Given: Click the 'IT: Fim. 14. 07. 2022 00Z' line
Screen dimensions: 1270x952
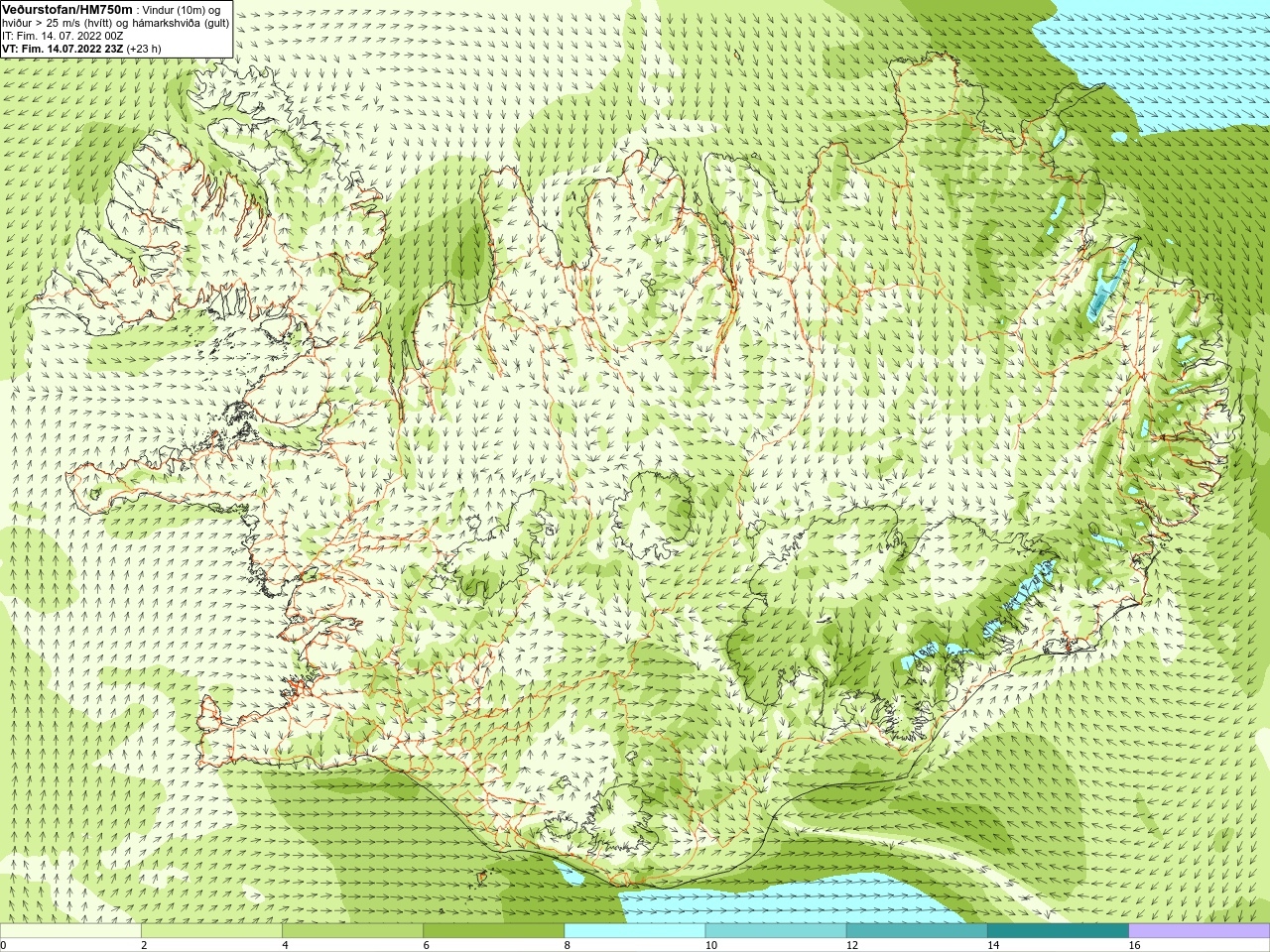Looking at the screenshot, I should tap(63, 36).
